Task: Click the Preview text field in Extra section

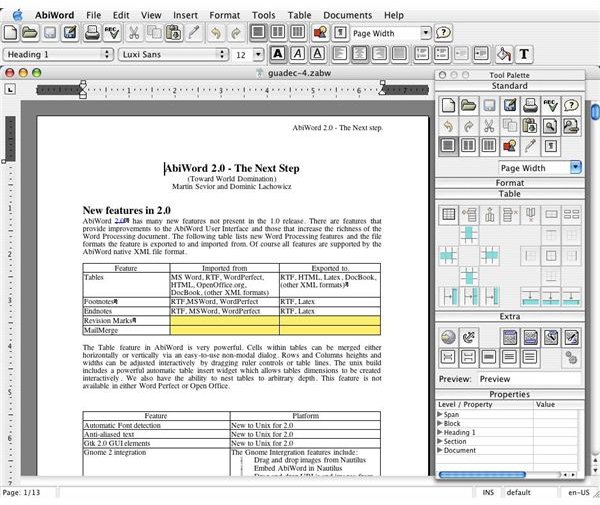Action: [x=529, y=379]
